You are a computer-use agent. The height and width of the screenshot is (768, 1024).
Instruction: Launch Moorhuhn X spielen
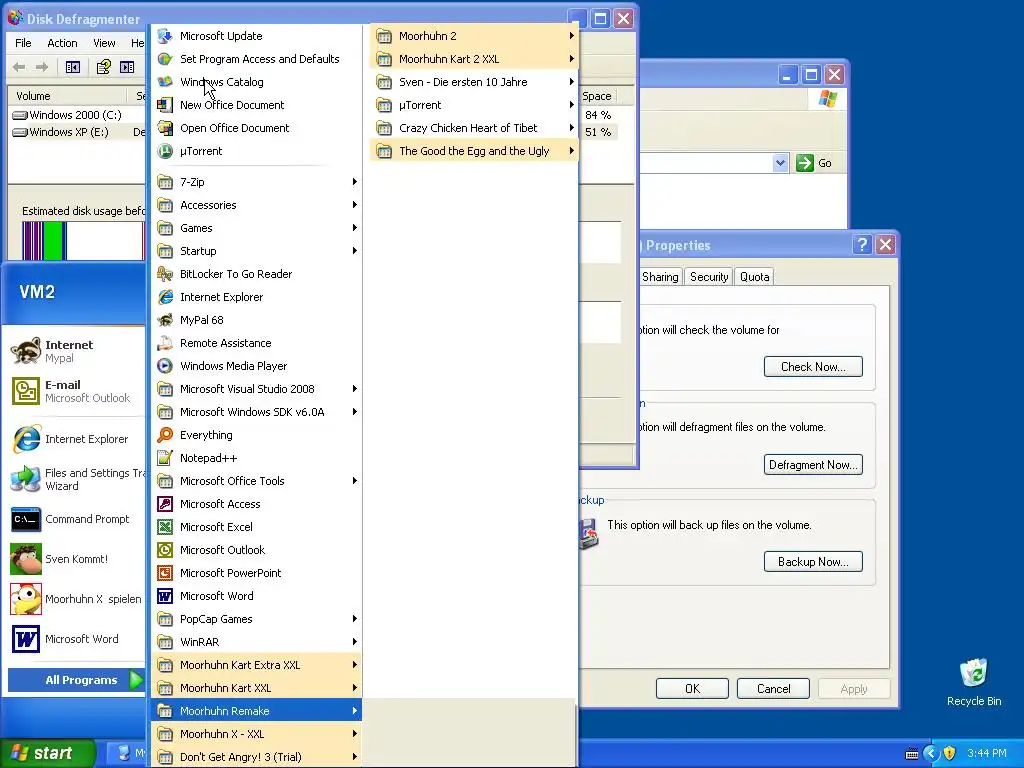tap(76, 599)
